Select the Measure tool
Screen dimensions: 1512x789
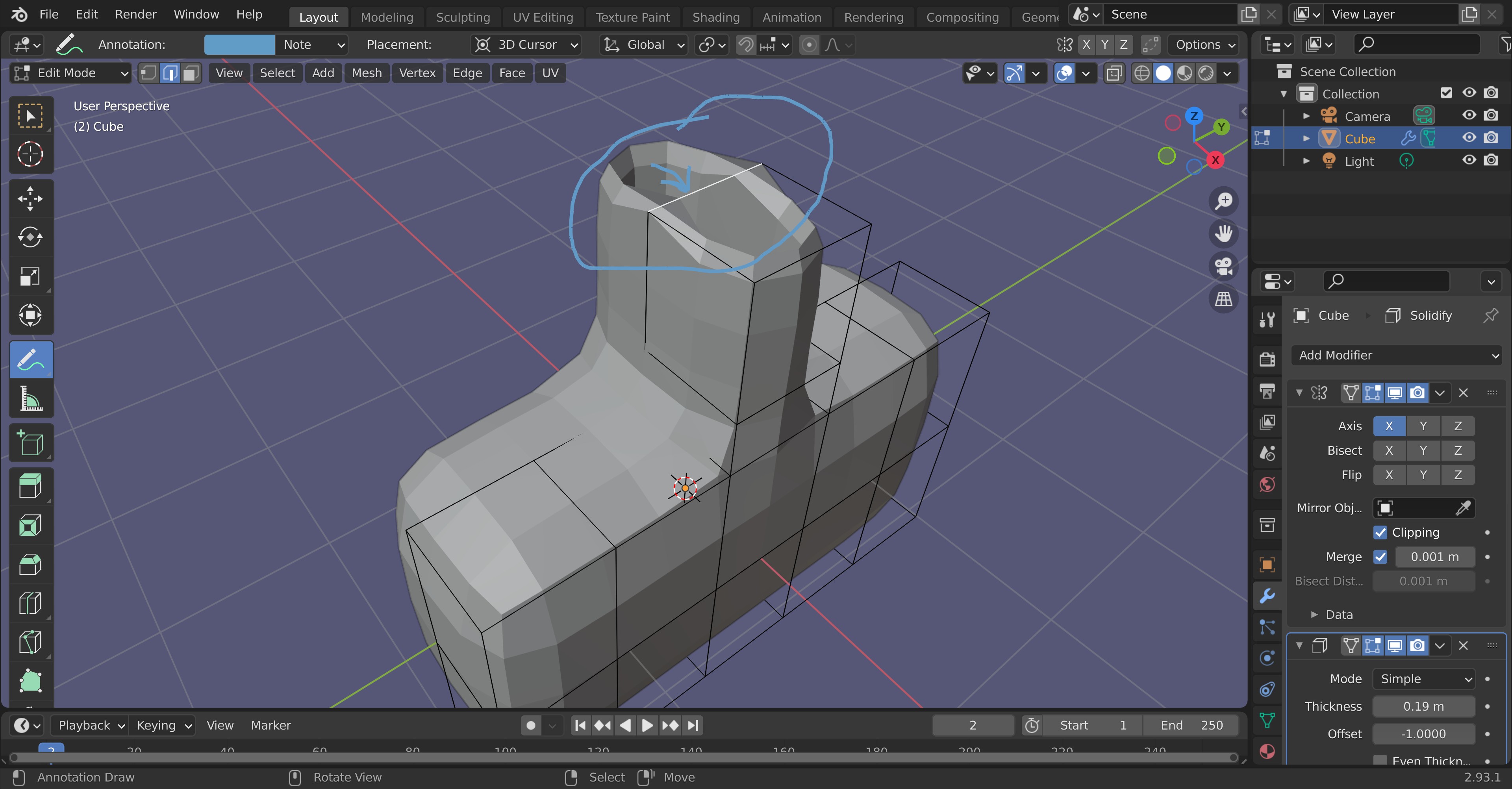click(x=31, y=398)
